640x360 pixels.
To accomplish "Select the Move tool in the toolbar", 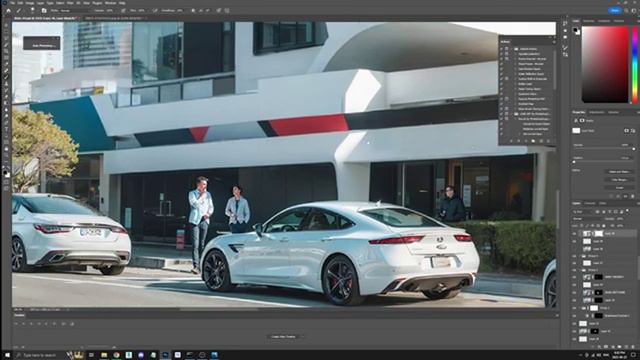I will [6, 25].
